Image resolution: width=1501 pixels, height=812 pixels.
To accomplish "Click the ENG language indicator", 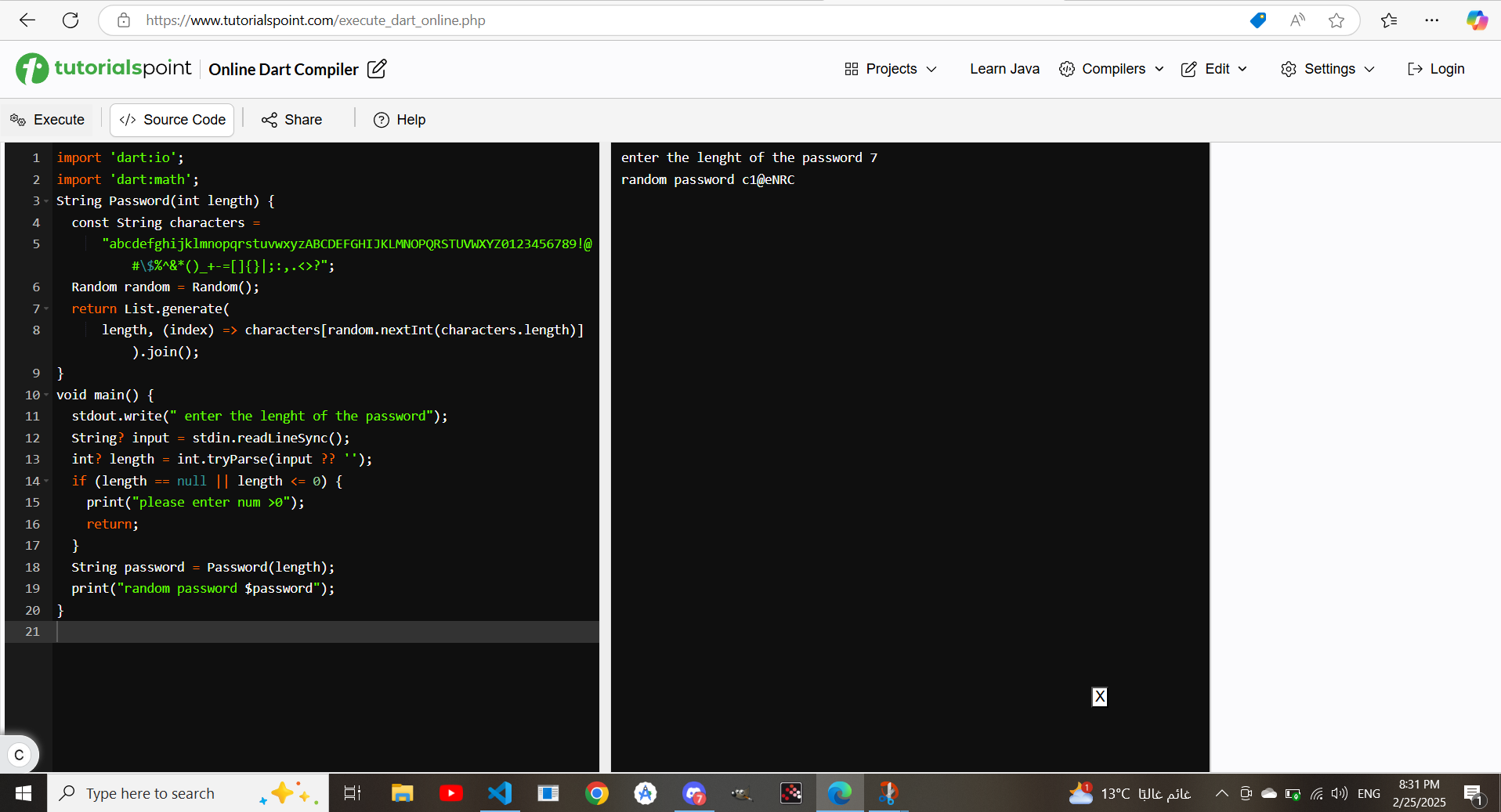I will pyautogui.click(x=1369, y=793).
